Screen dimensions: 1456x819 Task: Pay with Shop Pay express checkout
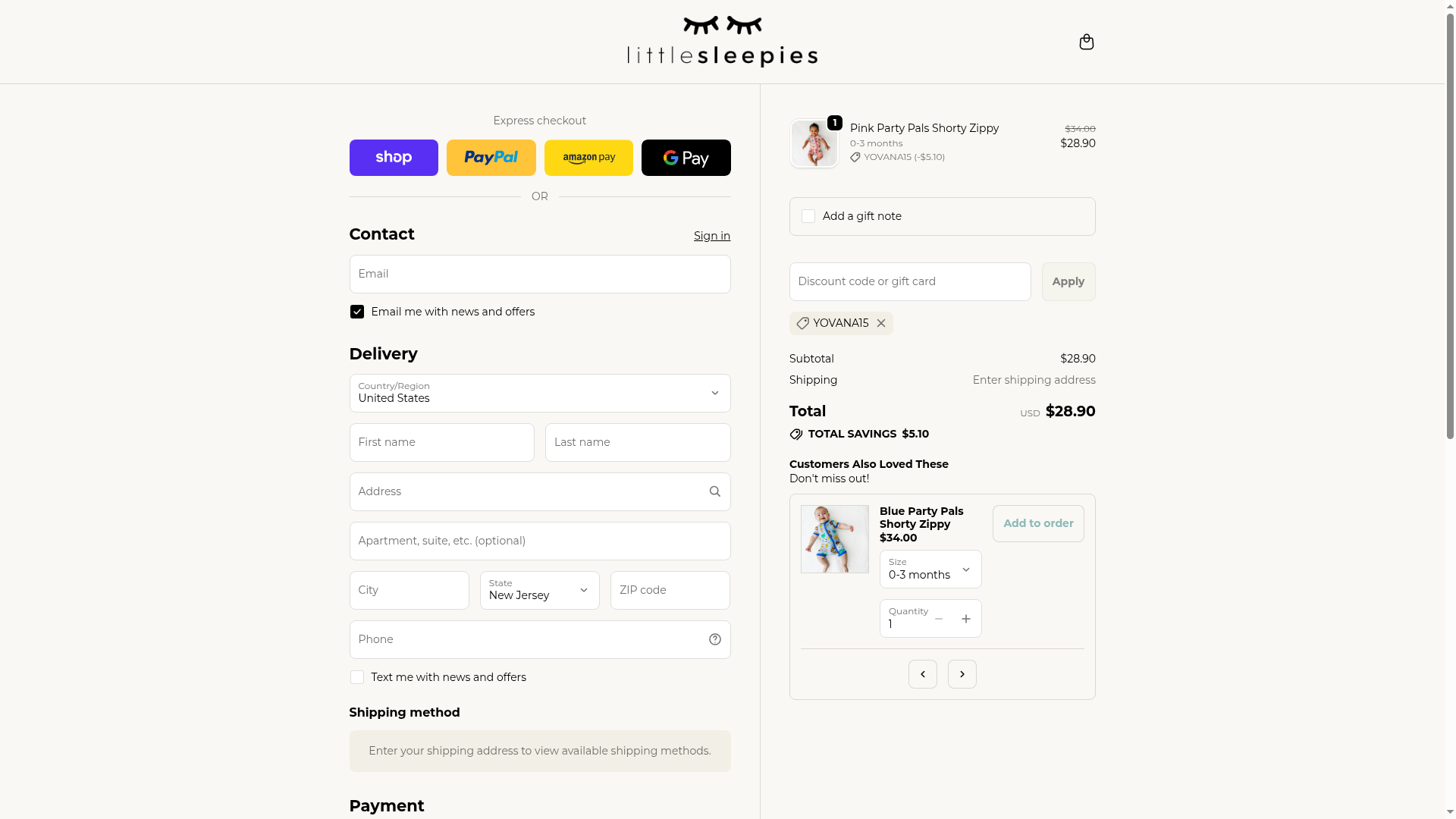click(x=394, y=158)
